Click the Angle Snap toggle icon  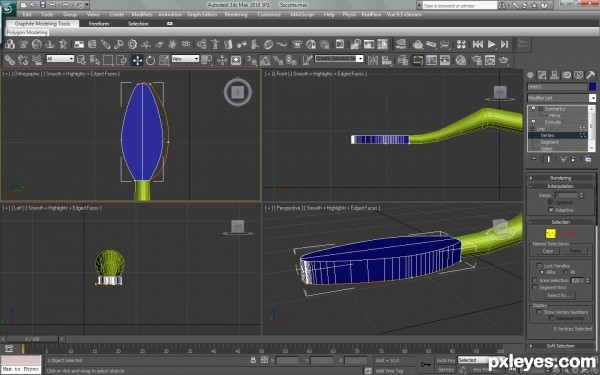click(x=265, y=60)
